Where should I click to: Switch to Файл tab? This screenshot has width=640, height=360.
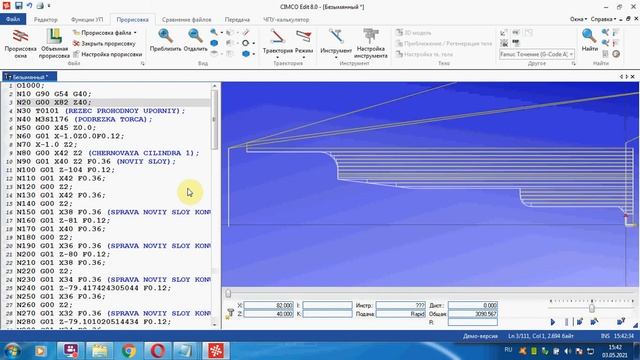coord(13,19)
